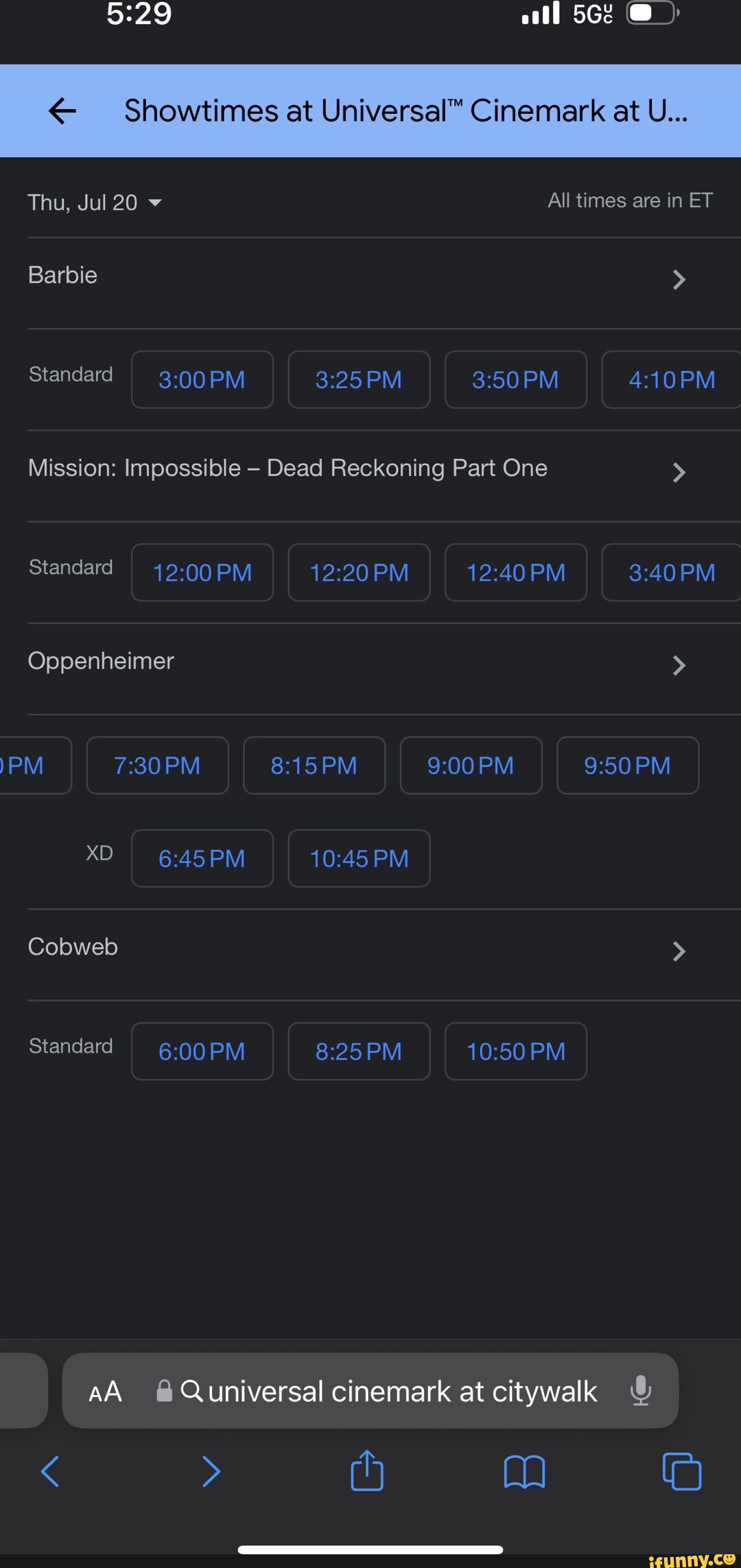741x1568 pixels.
Task: Open the Safari tabs overview icon
Action: coord(682,1471)
